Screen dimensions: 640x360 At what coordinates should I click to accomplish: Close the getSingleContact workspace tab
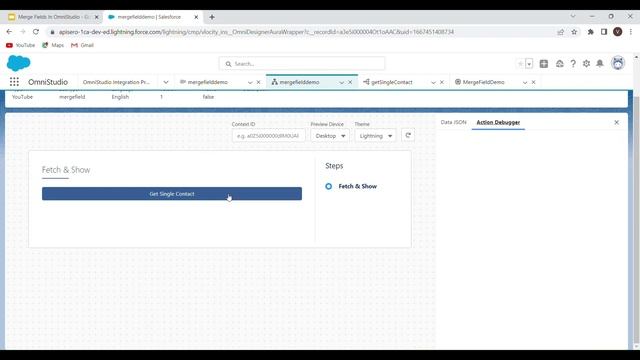click(442, 82)
